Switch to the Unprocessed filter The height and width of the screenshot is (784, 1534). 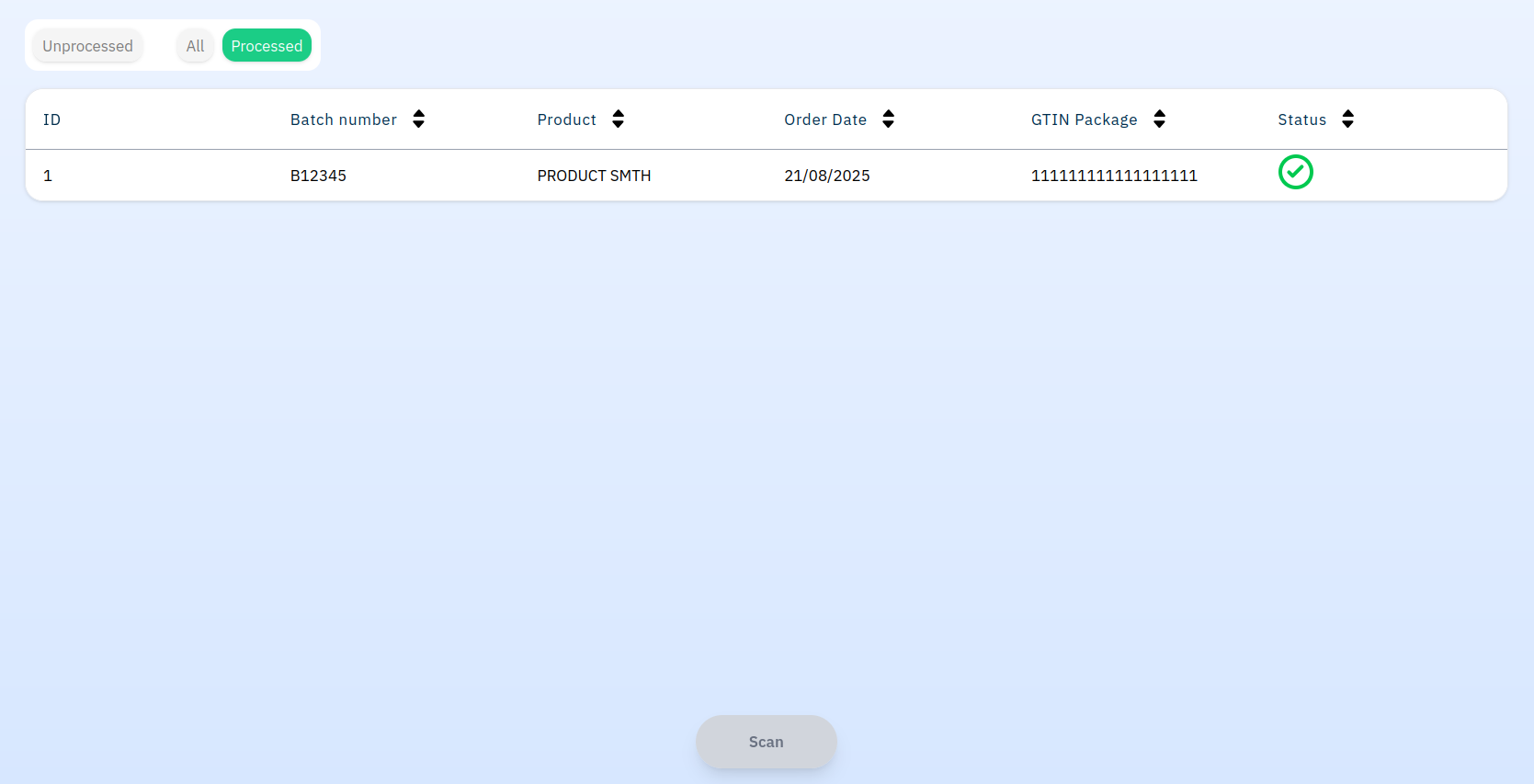[87, 46]
